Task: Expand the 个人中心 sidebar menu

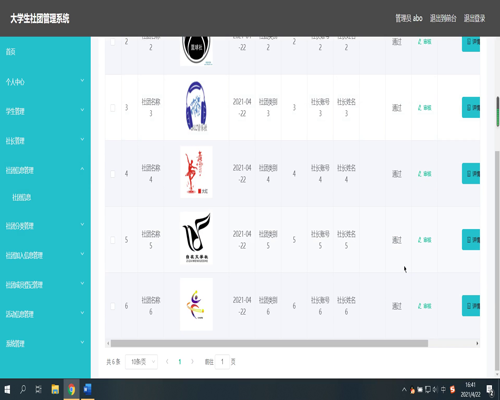Action: click(x=45, y=81)
